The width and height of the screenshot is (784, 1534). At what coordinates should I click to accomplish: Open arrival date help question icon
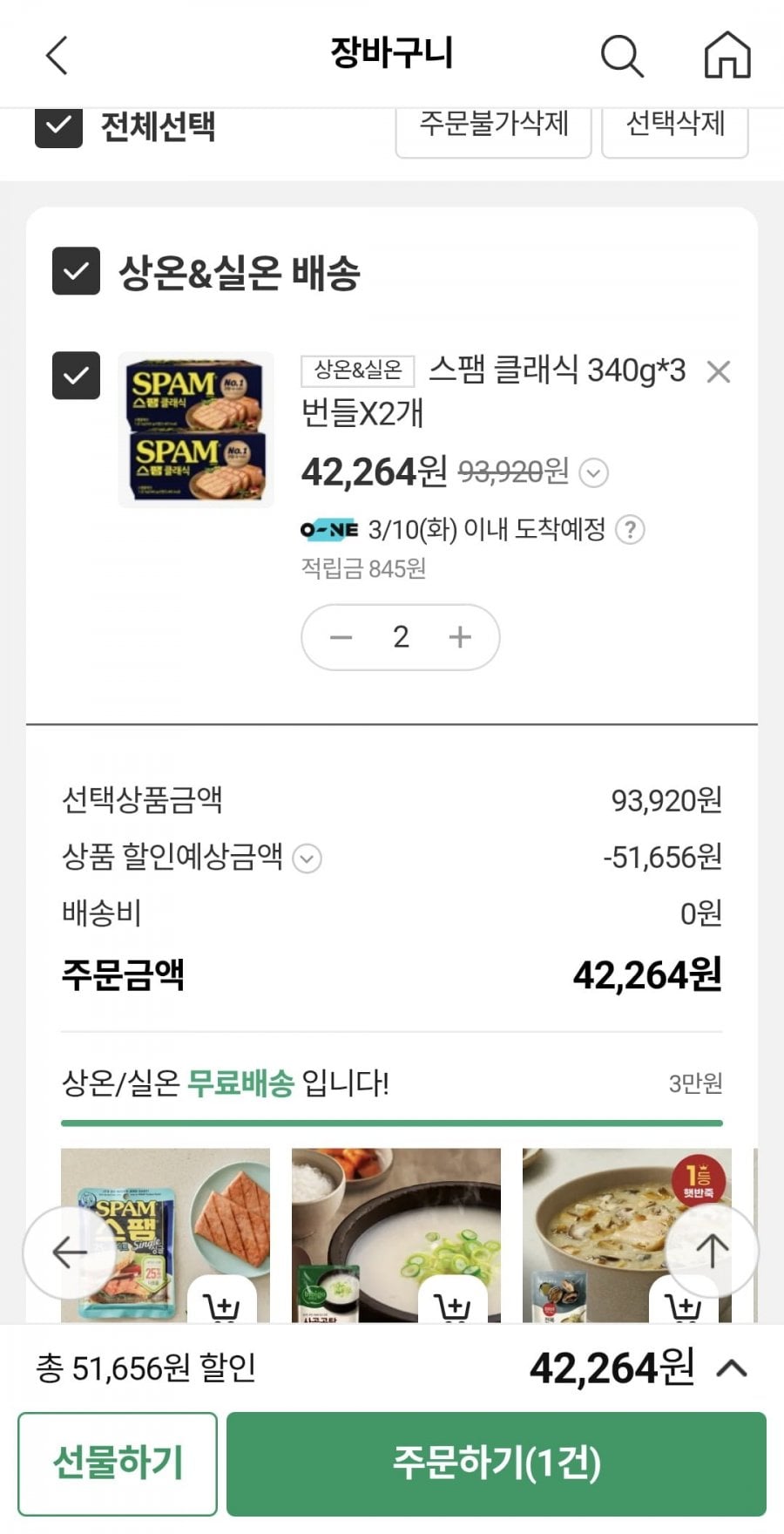pos(630,530)
